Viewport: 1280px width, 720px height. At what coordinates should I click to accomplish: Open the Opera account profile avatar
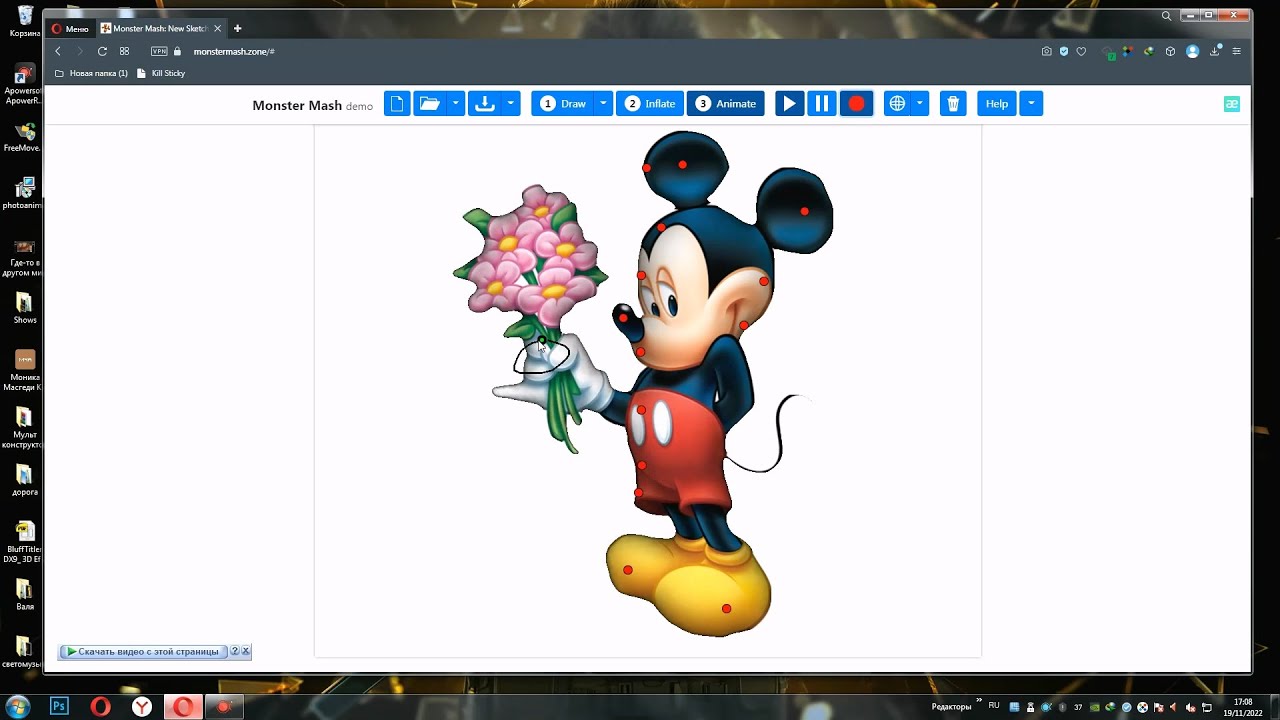click(x=1192, y=51)
